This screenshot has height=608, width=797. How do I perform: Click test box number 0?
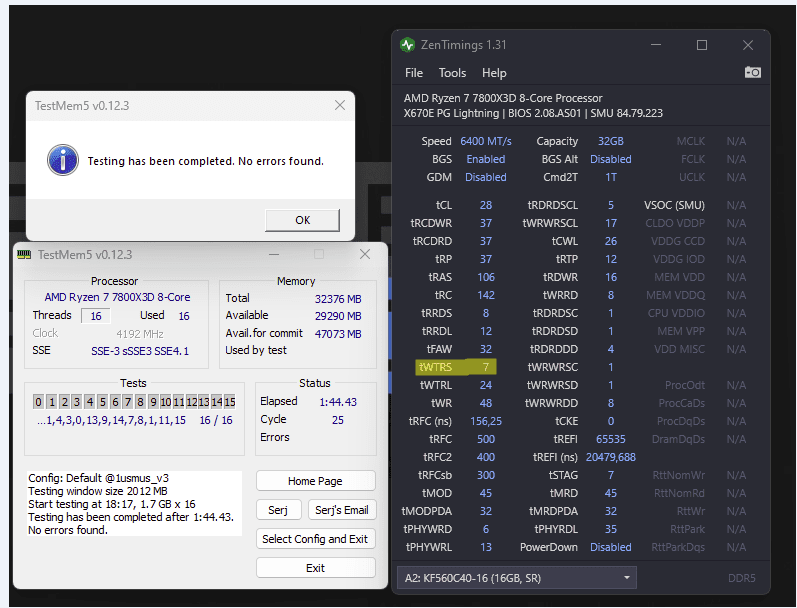[39, 402]
